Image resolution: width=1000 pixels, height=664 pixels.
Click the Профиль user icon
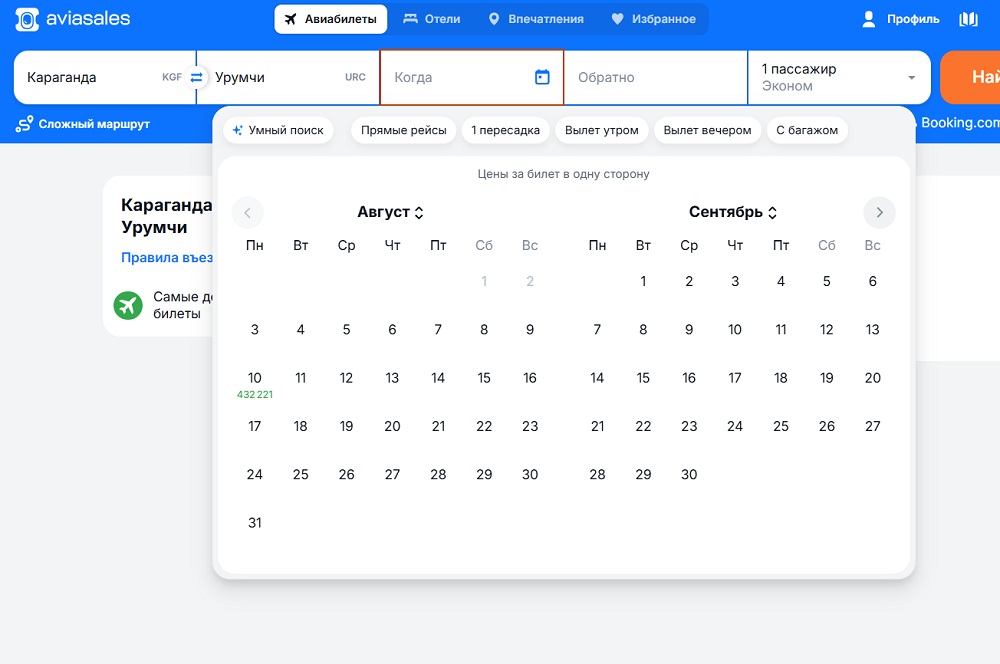(869, 19)
